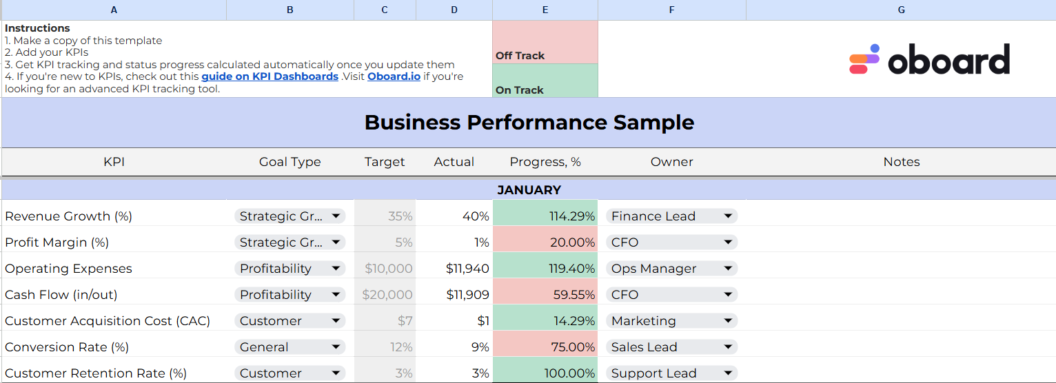
Task: Click the JANUARY section header row
Action: [x=528, y=190]
